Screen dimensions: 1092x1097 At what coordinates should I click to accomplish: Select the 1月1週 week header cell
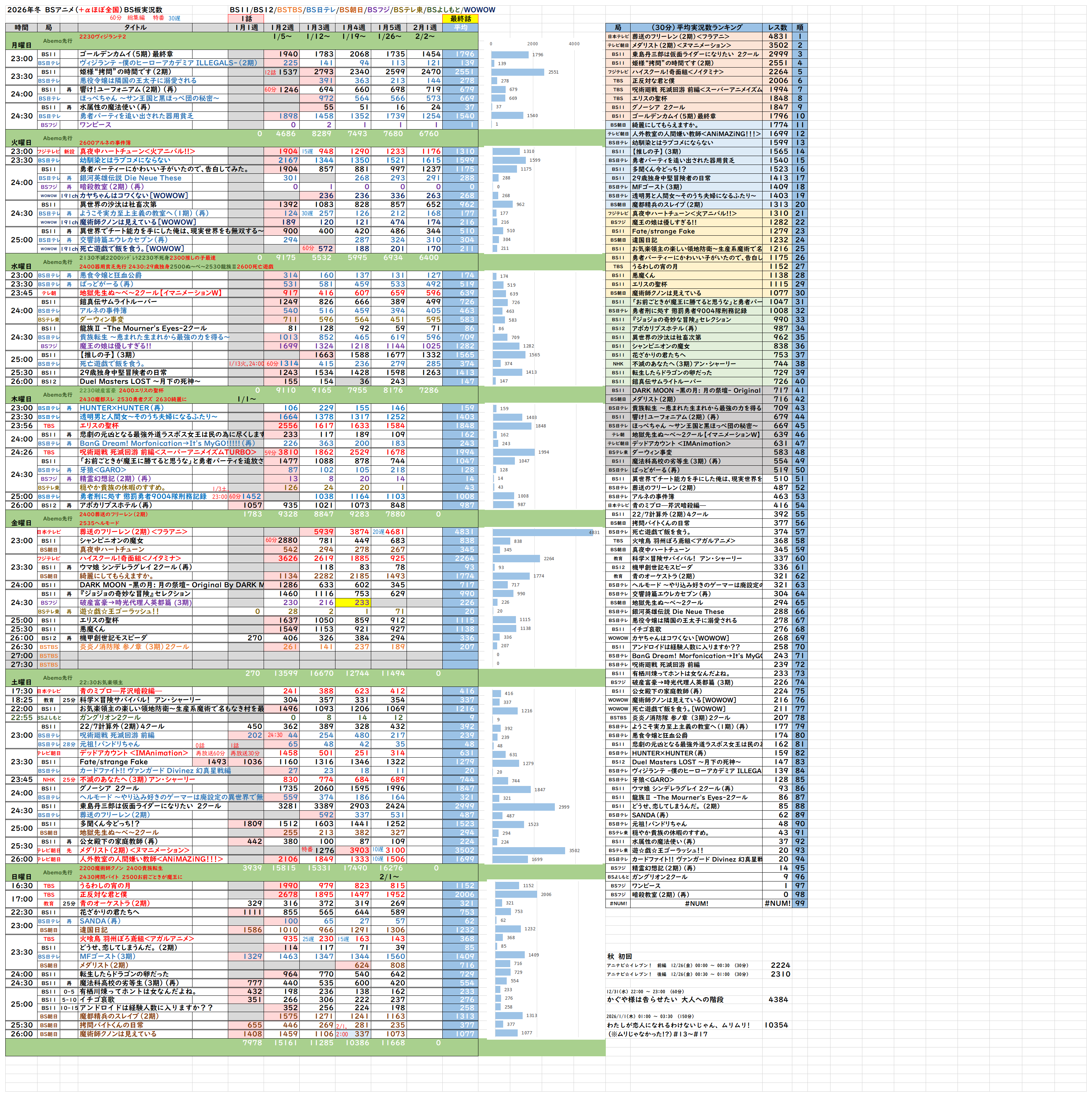tap(246, 27)
